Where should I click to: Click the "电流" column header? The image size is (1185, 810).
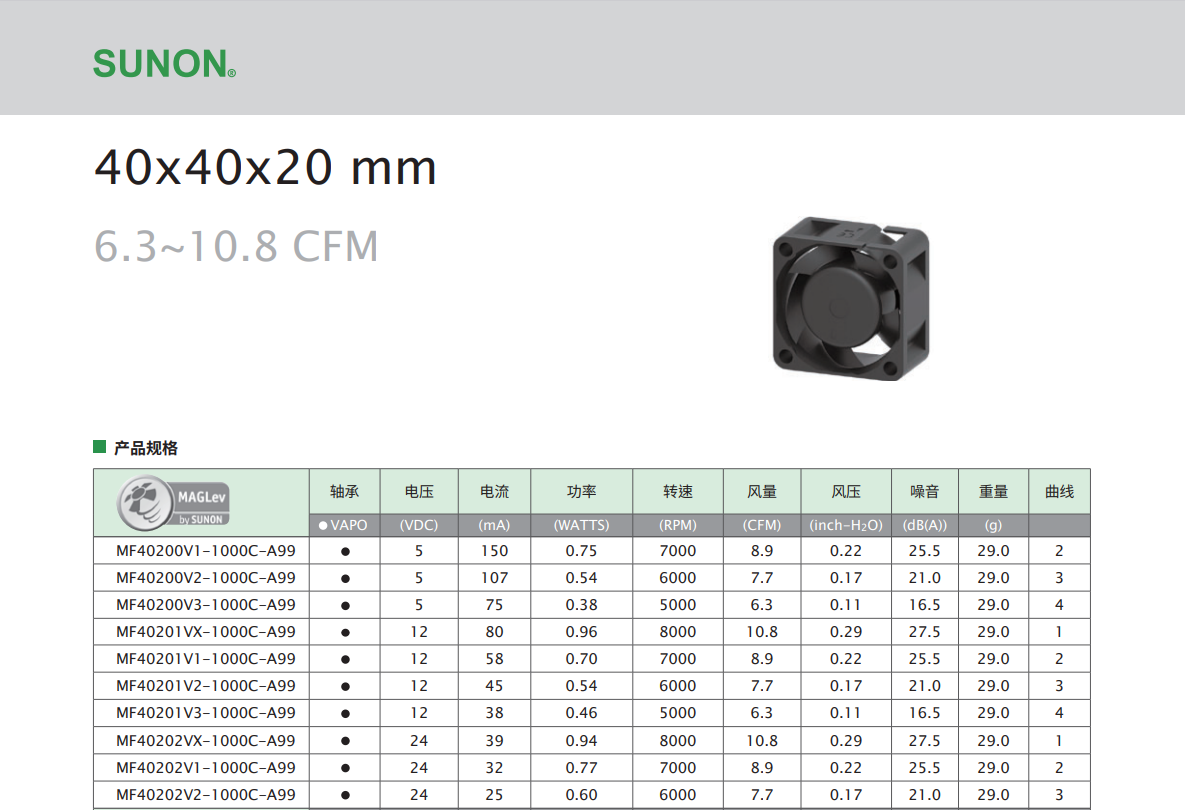[494, 492]
